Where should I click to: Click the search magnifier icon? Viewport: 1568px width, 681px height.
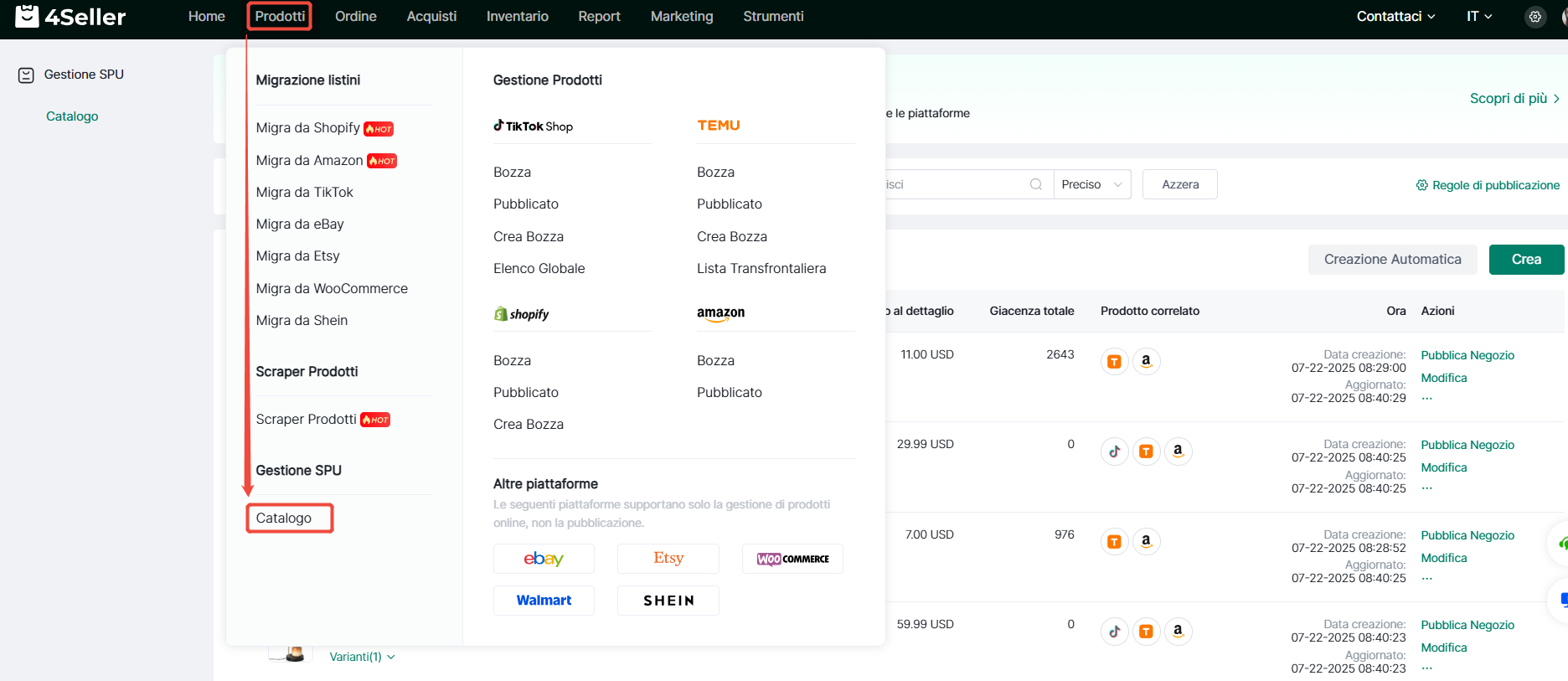click(1036, 184)
